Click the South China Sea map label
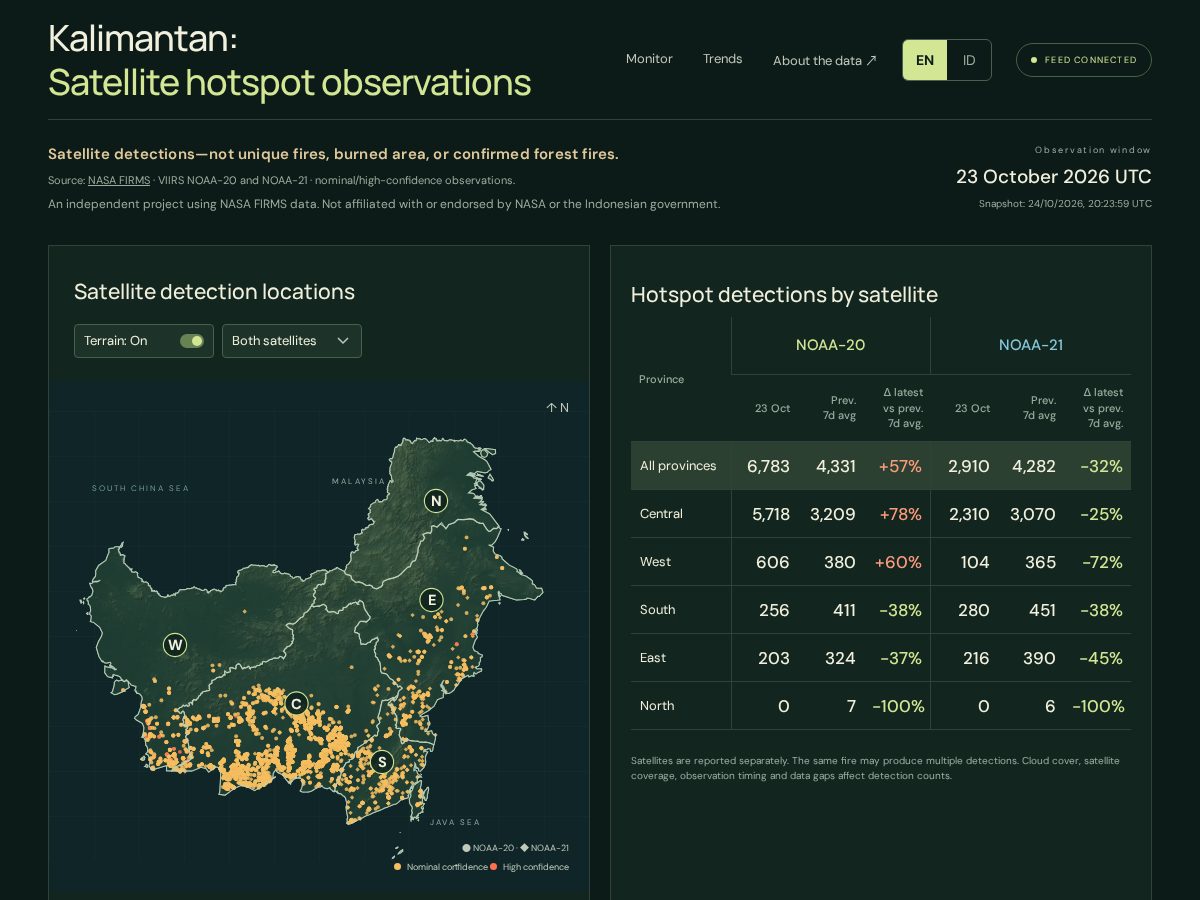This screenshot has height=900, width=1200. click(x=140, y=488)
